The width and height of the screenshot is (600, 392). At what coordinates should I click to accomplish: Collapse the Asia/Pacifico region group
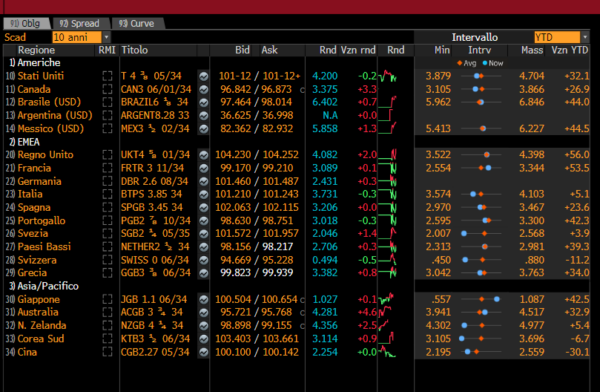click(x=44, y=286)
